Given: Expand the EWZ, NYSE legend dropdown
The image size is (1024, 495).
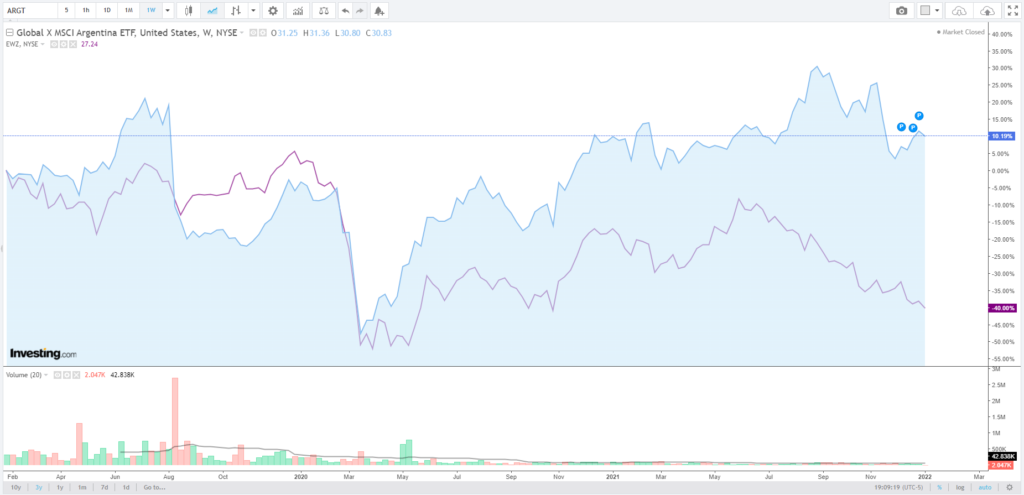Looking at the screenshot, I should pyautogui.click(x=42, y=44).
